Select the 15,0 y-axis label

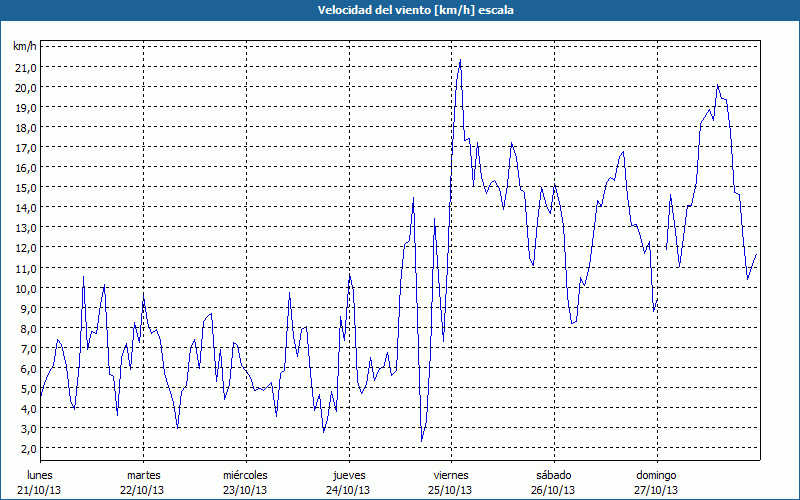25,187
